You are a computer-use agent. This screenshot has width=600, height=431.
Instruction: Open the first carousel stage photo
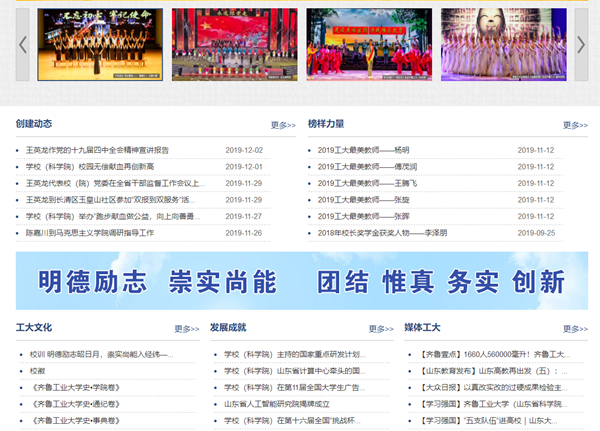97,44
